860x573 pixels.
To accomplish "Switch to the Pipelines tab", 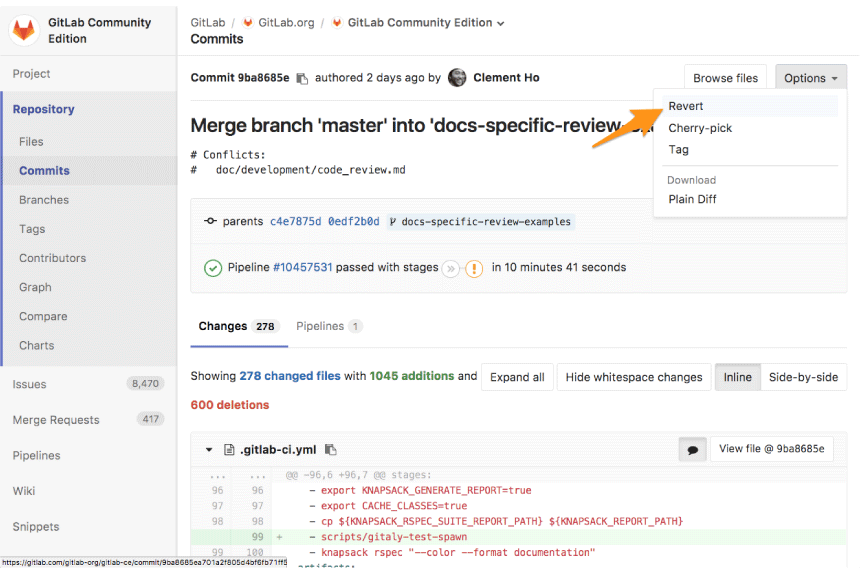I will tap(329, 326).
